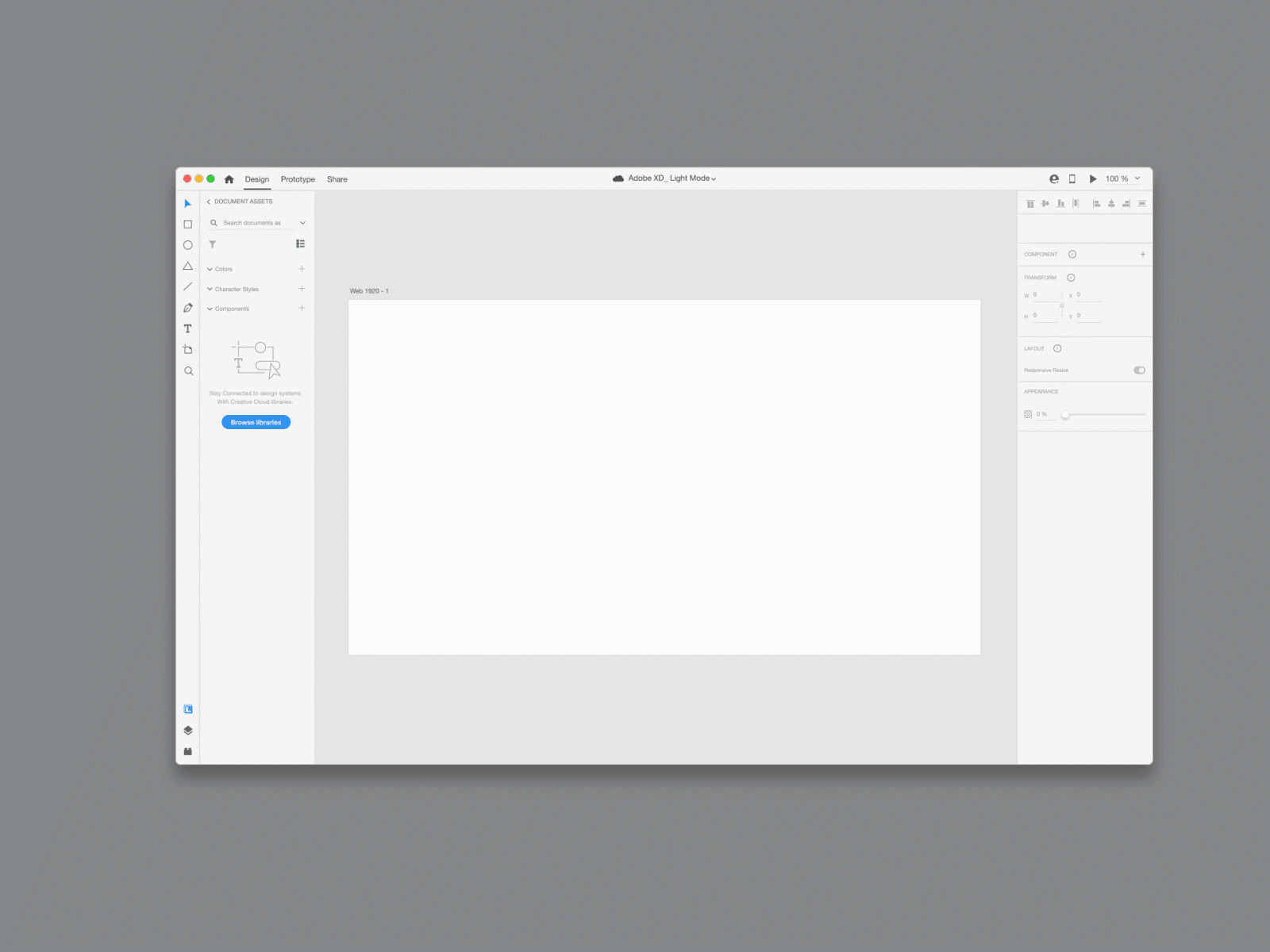Select the Artboard tool
Image resolution: width=1270 pixels, height=952 pixels.
(188, 350)
